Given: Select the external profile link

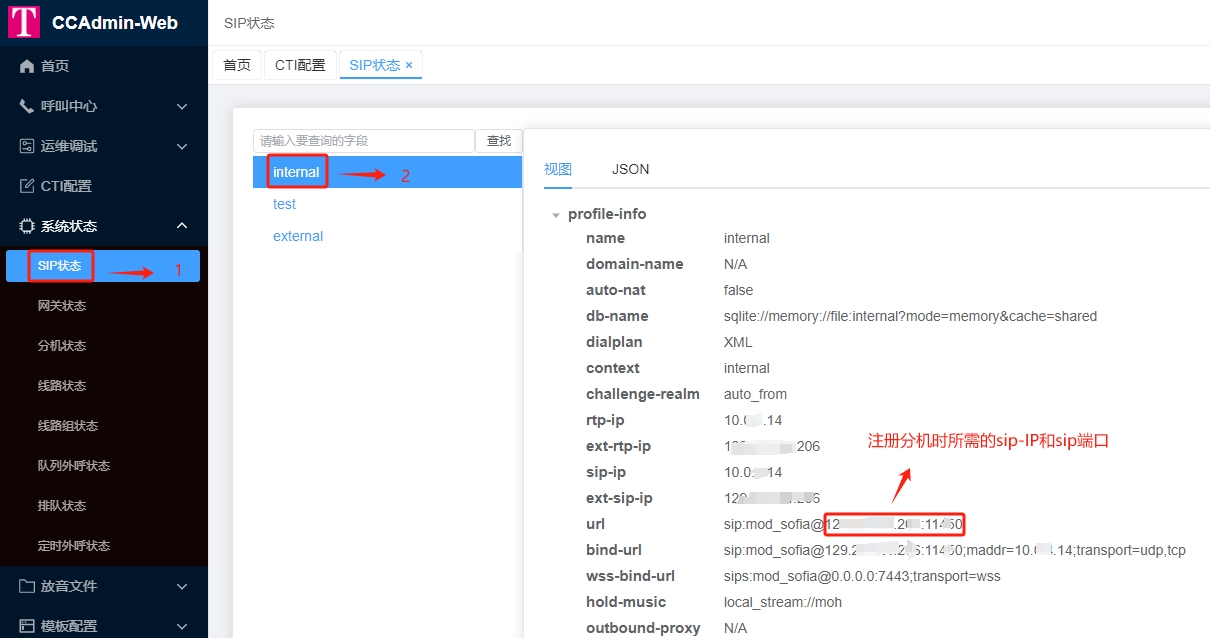Looking at the screenshot, I should (298, 236).
